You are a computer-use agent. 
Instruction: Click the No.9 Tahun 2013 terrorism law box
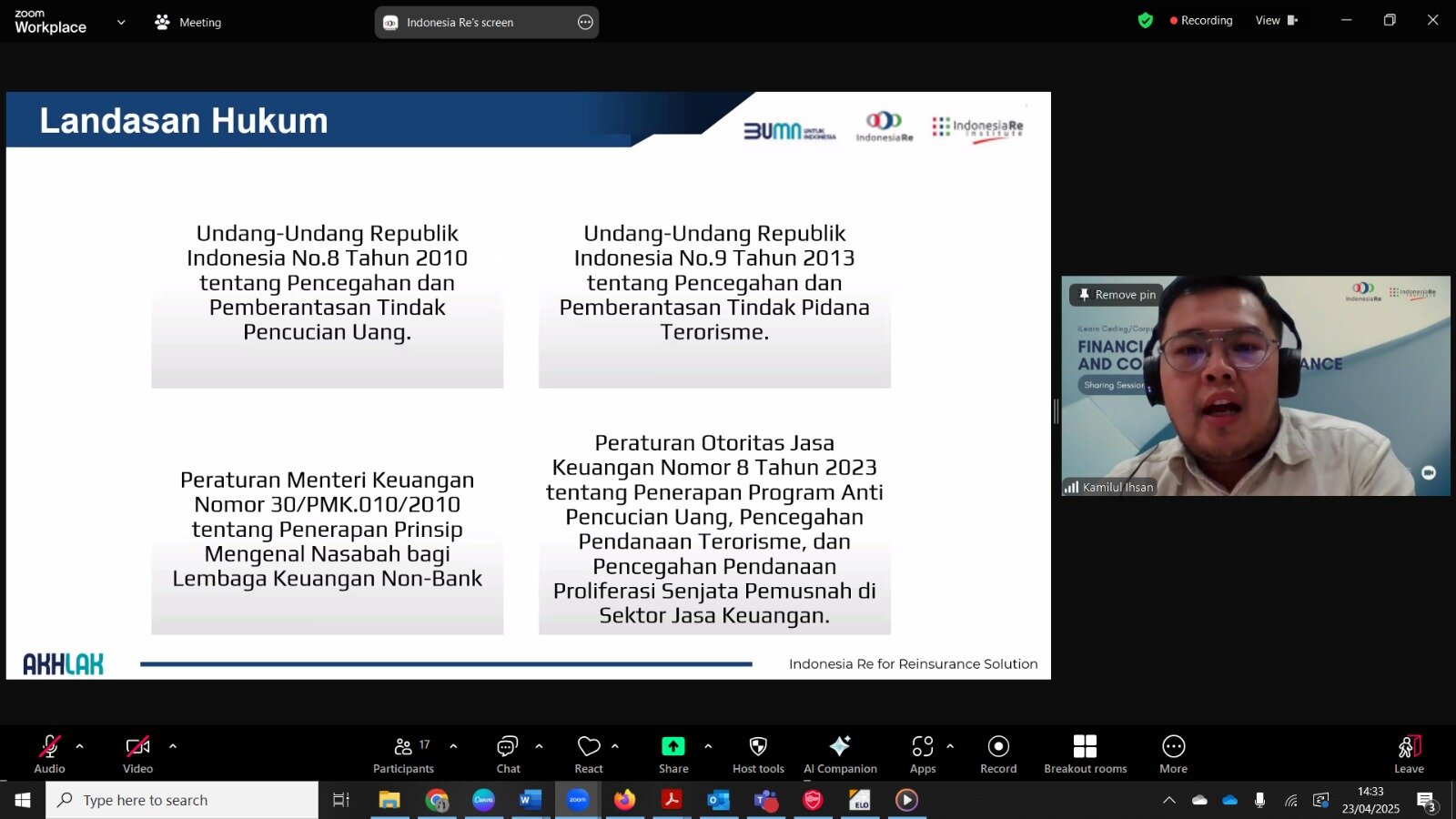coord(714,306)
